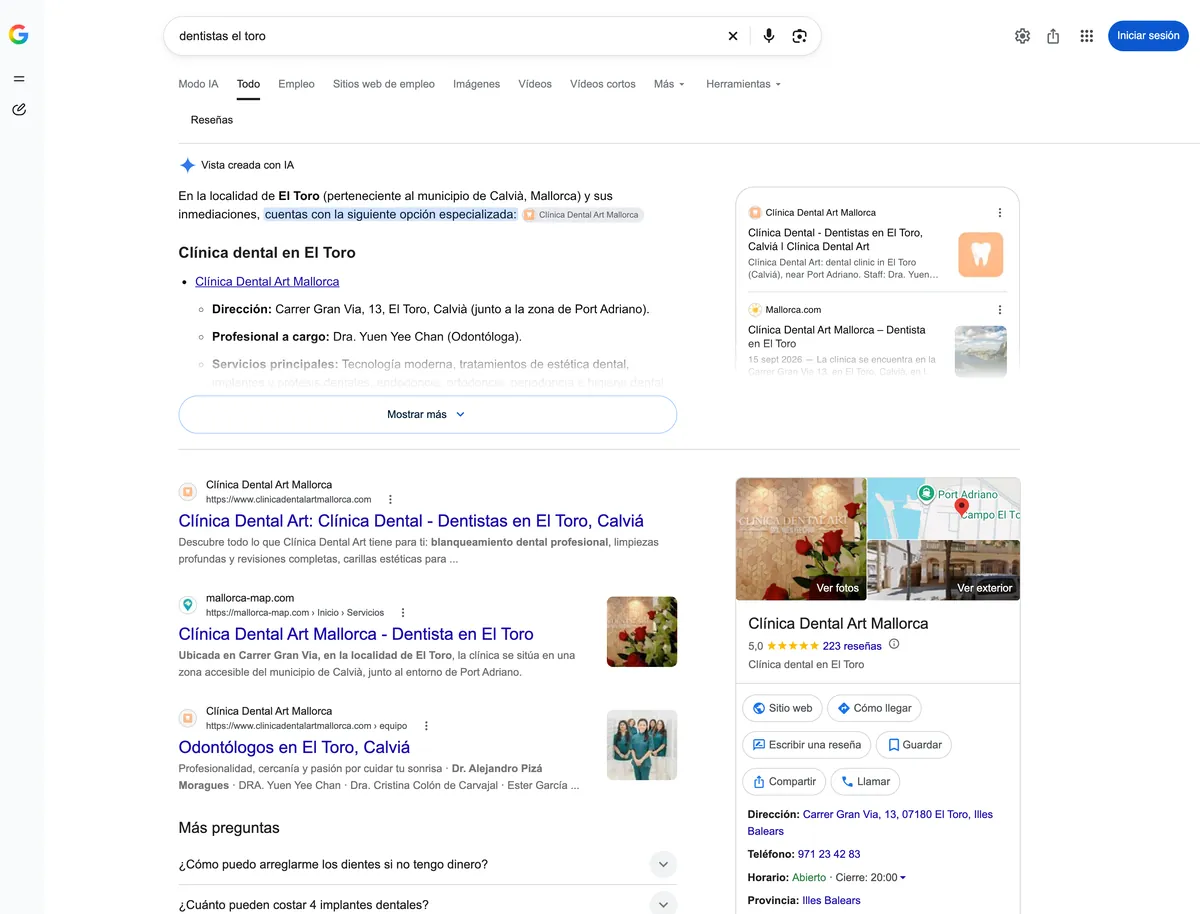The height and width of the screenshot is (914, 1200).
Task: Open search by image with the camera icon
Action: [x=799, y=36]
